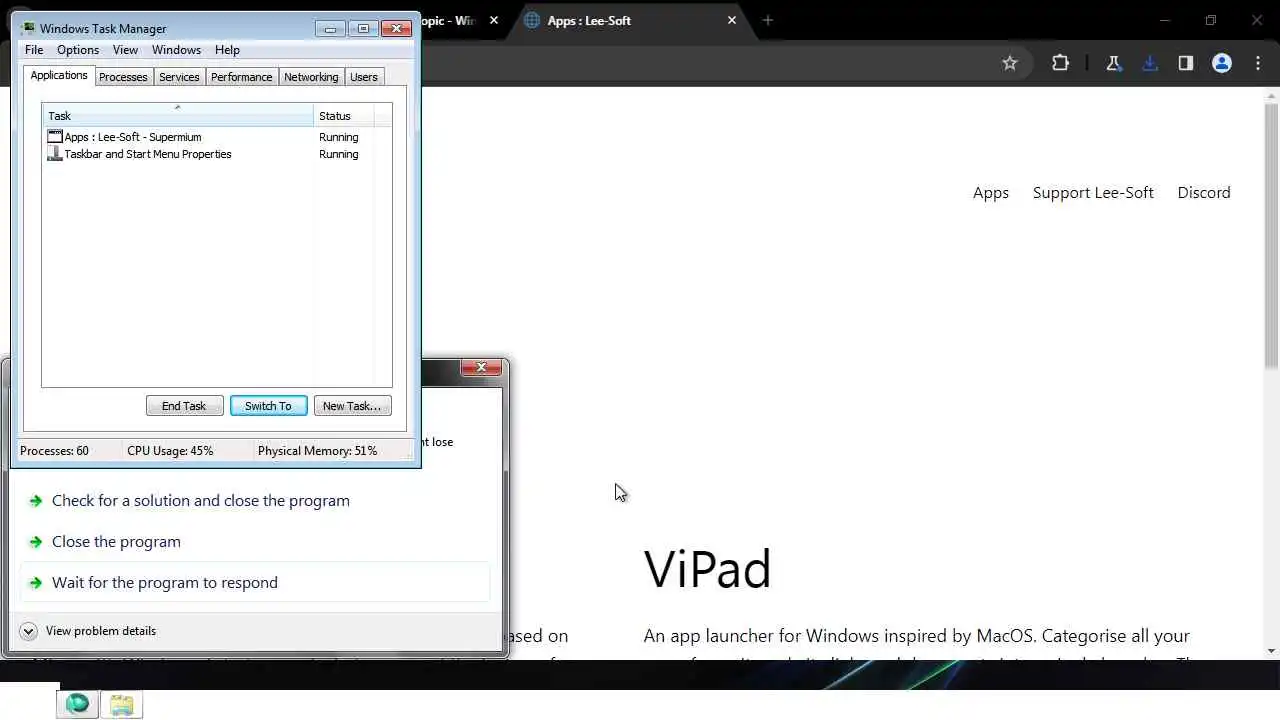Image resolution: width=1280 pixels, height=720 pixels.
Task: Open the Support Lee-Soft link
Action: (1093, 193)
